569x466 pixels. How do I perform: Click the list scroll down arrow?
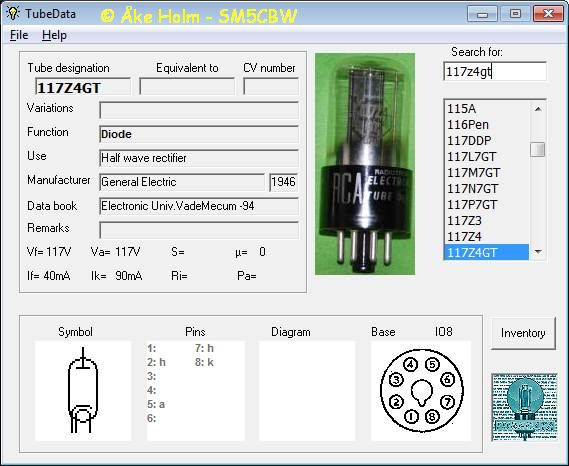pyautogui.click(x=538, y=252)
